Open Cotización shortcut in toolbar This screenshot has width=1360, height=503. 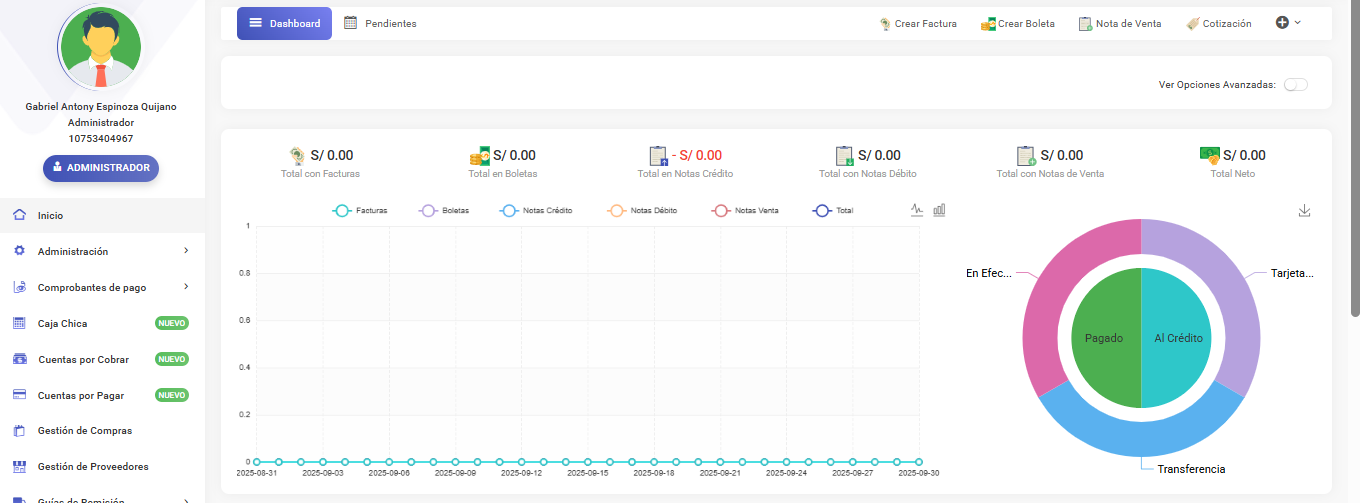1218,24
